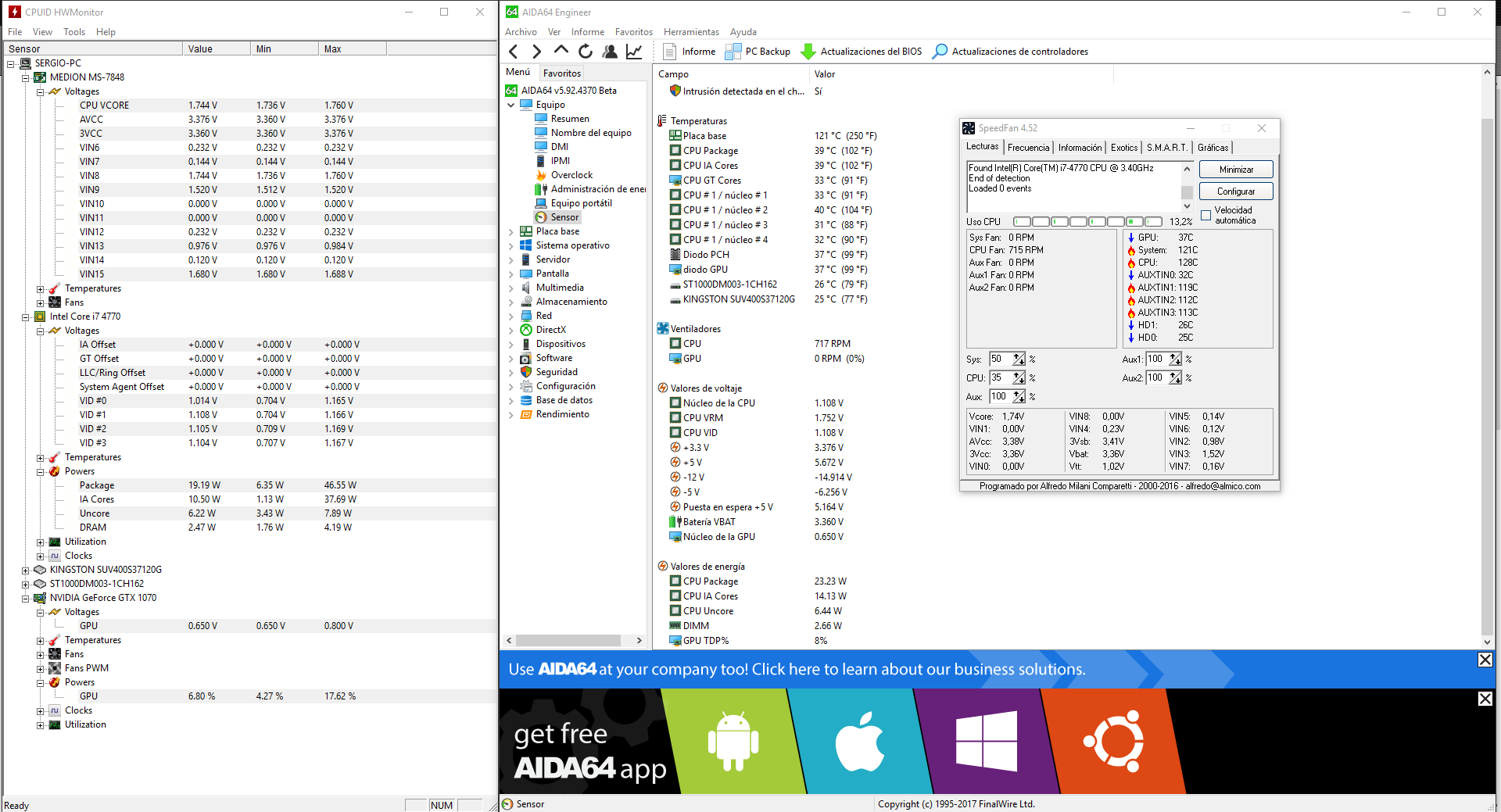1501x812 pixels.
Task: Expand the Placa base node in AIDA64
Action: pos(511,231)
